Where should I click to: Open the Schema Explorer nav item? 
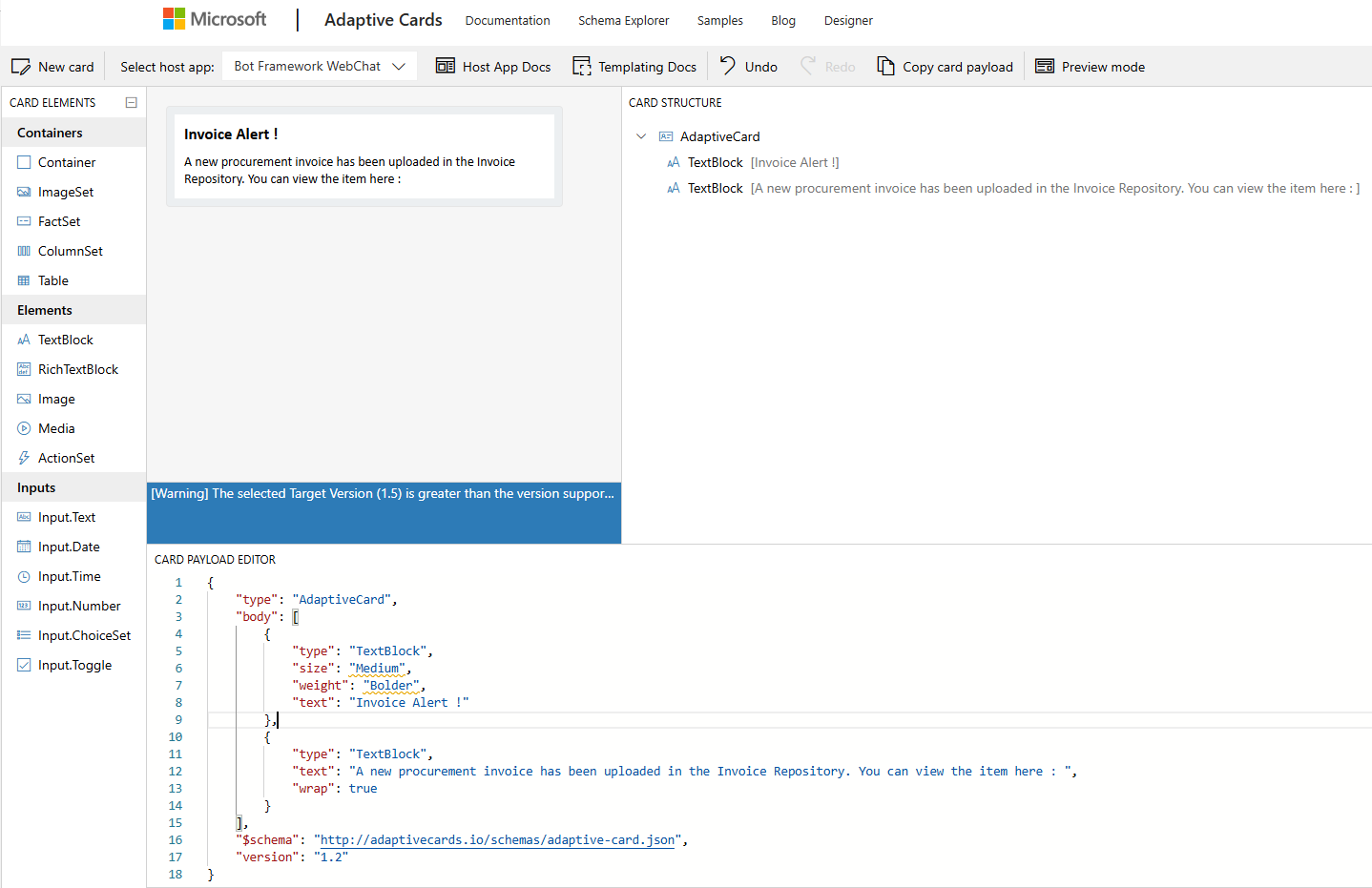[623, 20]
